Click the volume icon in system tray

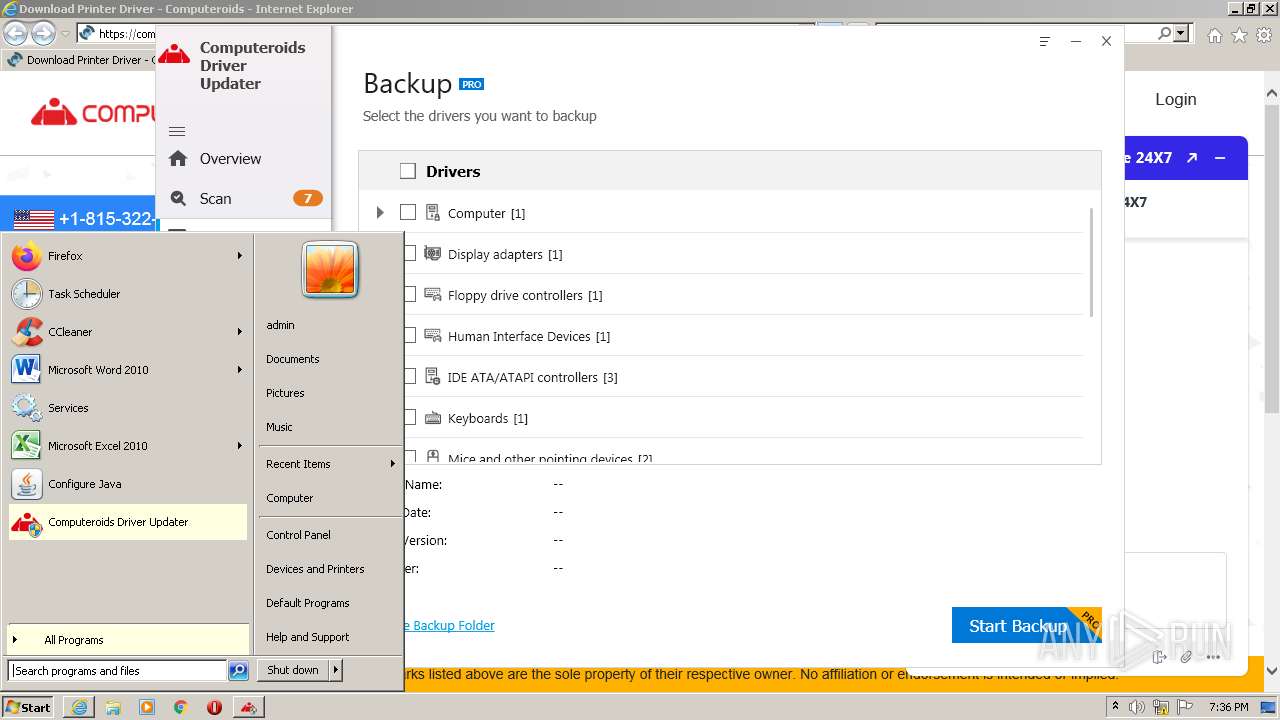click(x=1136, y=707)
